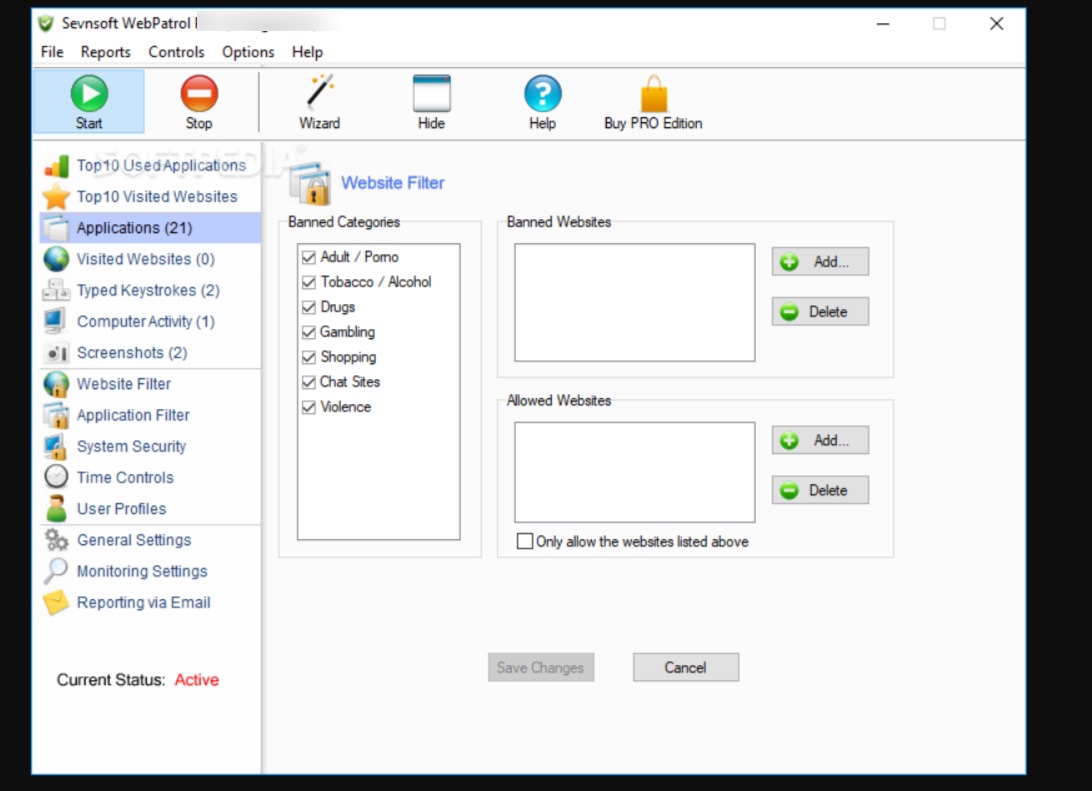Select Applications (21) in the sidebar
Viewport: 1092px width, 791px height.
pyautogui.click(x=150, y=228)
